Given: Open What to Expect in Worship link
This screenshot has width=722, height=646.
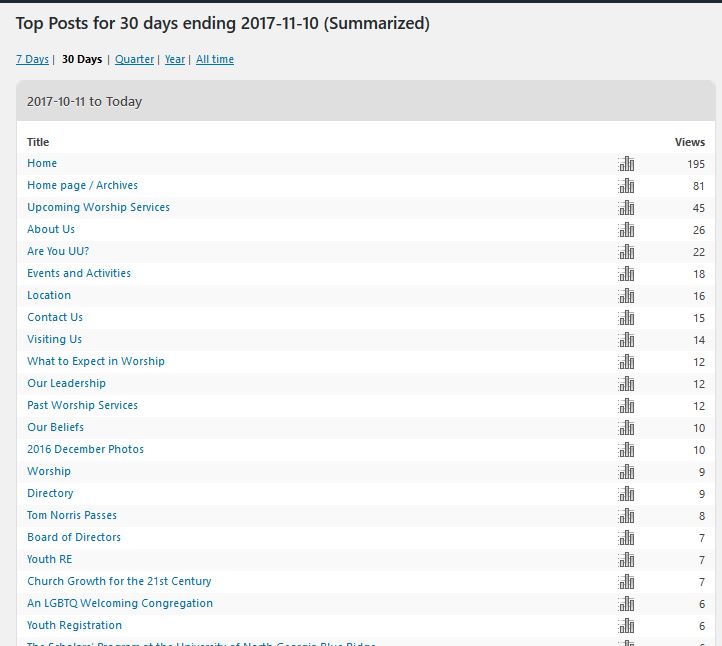Looking at the screenshot, I should click(x=96, y=361).
